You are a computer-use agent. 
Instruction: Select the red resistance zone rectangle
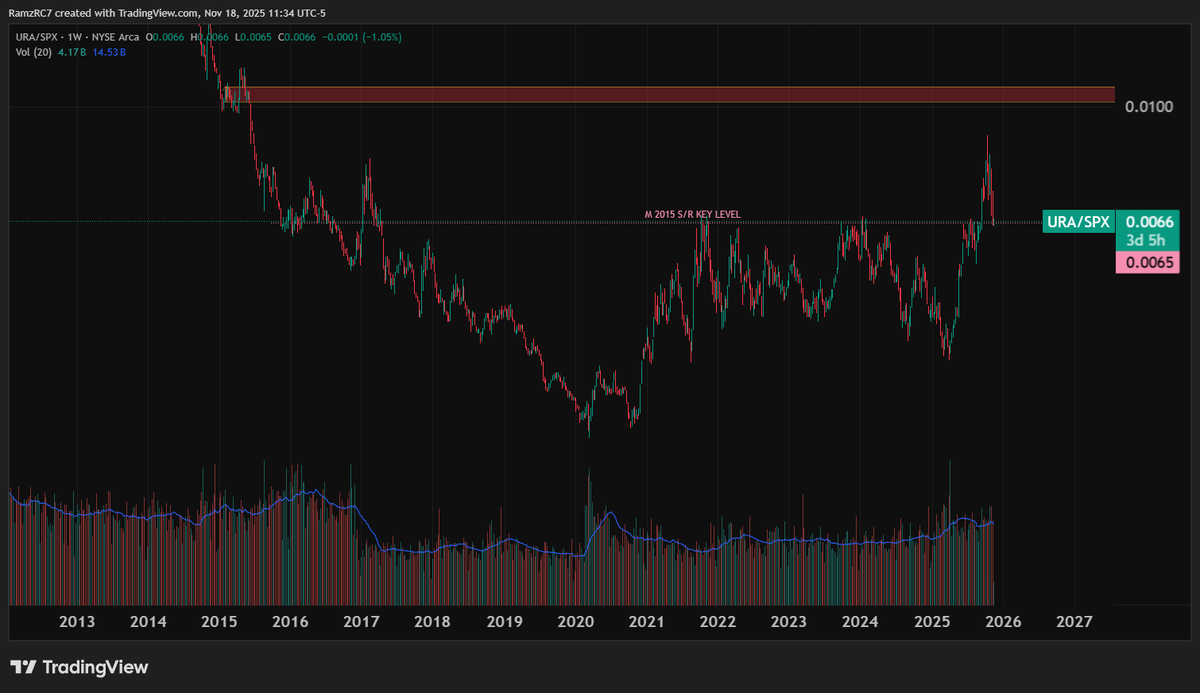668,94
